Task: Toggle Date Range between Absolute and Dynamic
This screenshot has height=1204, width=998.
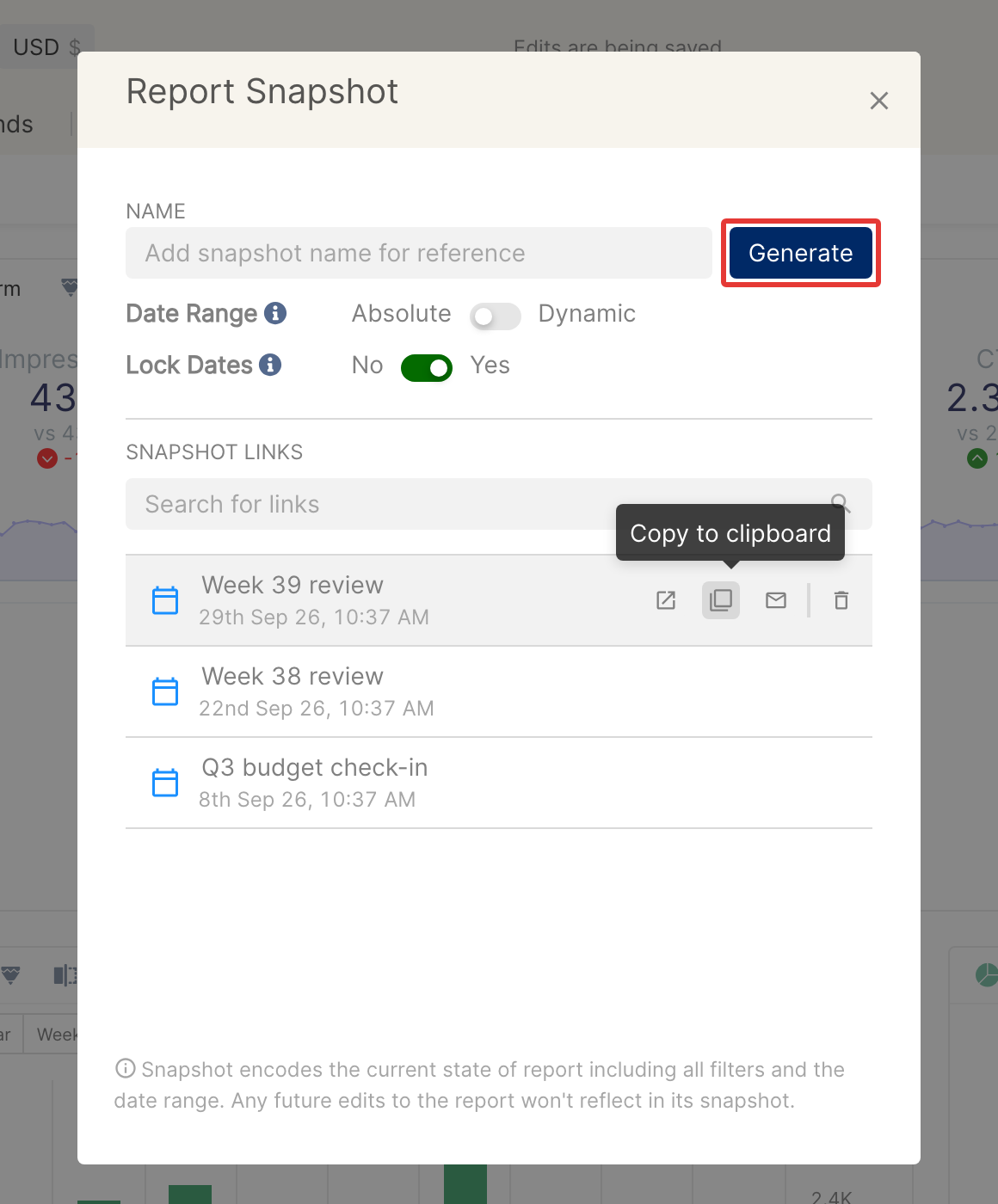Action: [x=495, y=316]
